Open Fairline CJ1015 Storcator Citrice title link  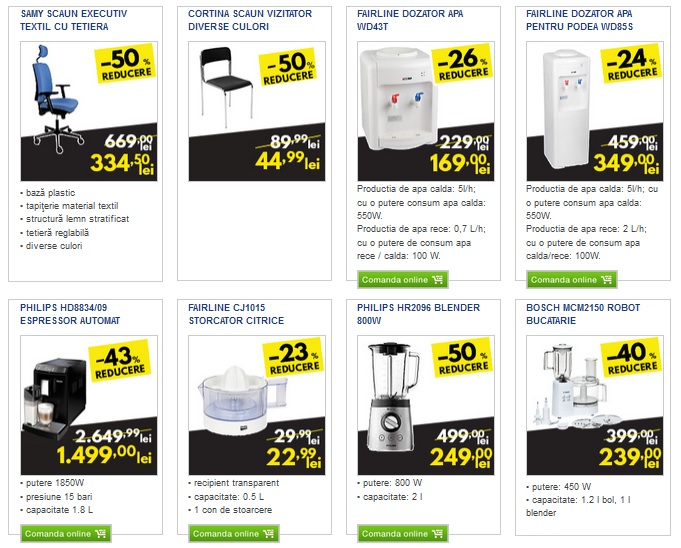tap(236, 313)
